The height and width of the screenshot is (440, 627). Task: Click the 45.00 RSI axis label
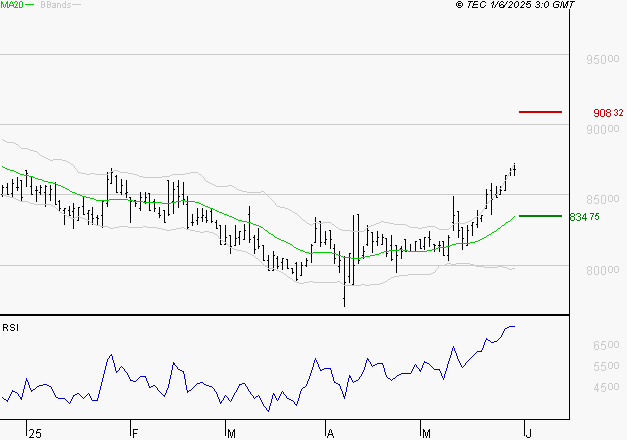coord(606,387)
